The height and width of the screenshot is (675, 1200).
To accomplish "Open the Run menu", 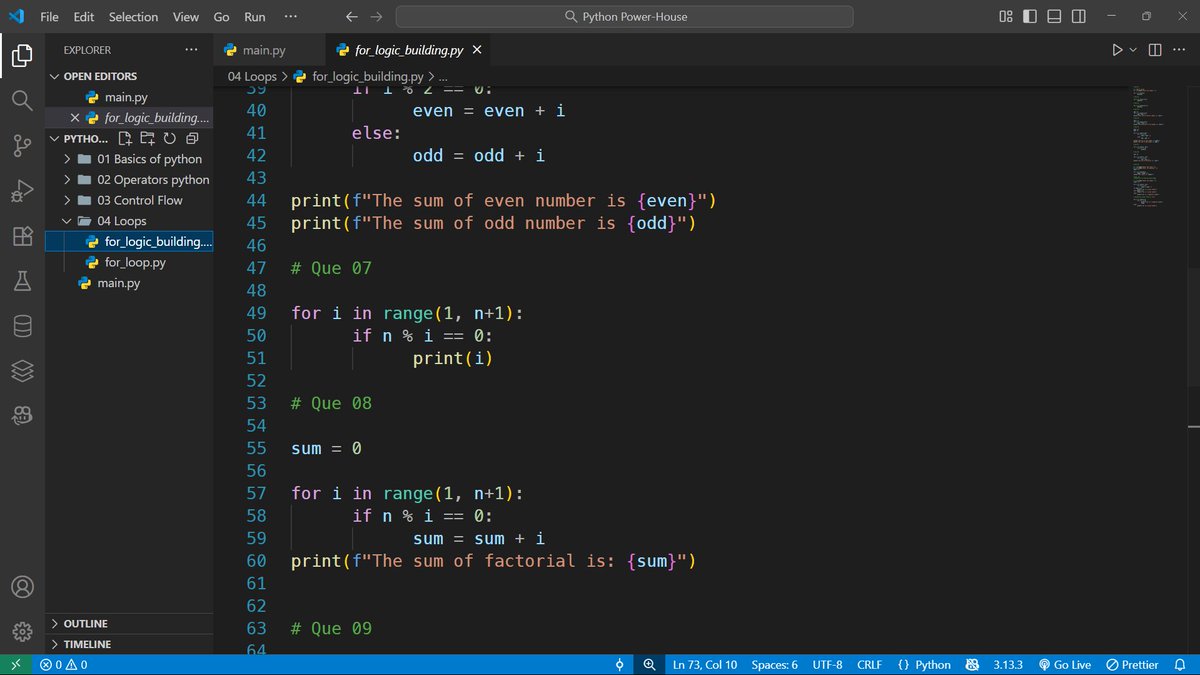I will (255, 17).
